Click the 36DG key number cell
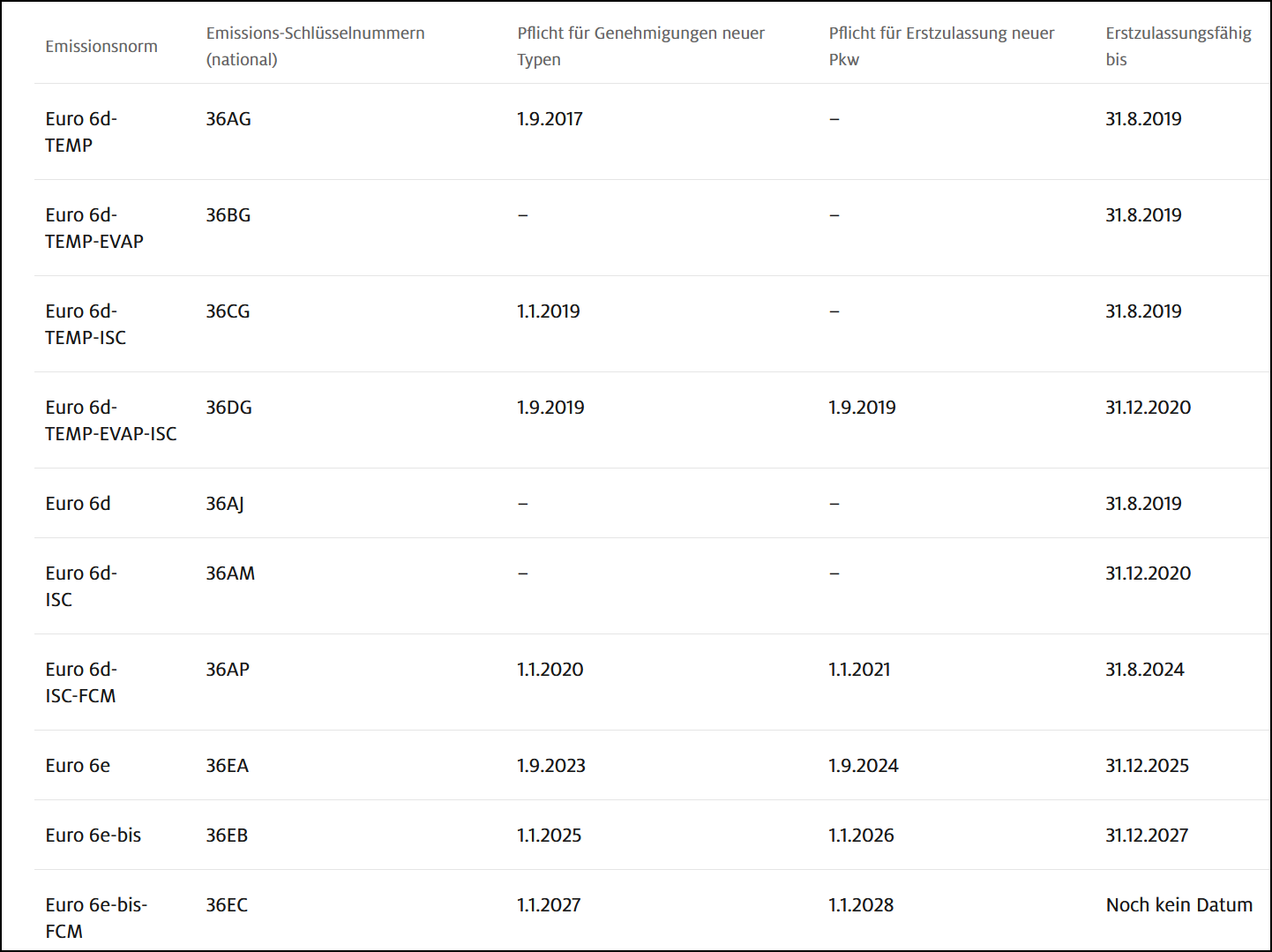The image size is (1272, 952). pyautogui.click(x=228, y=408)
